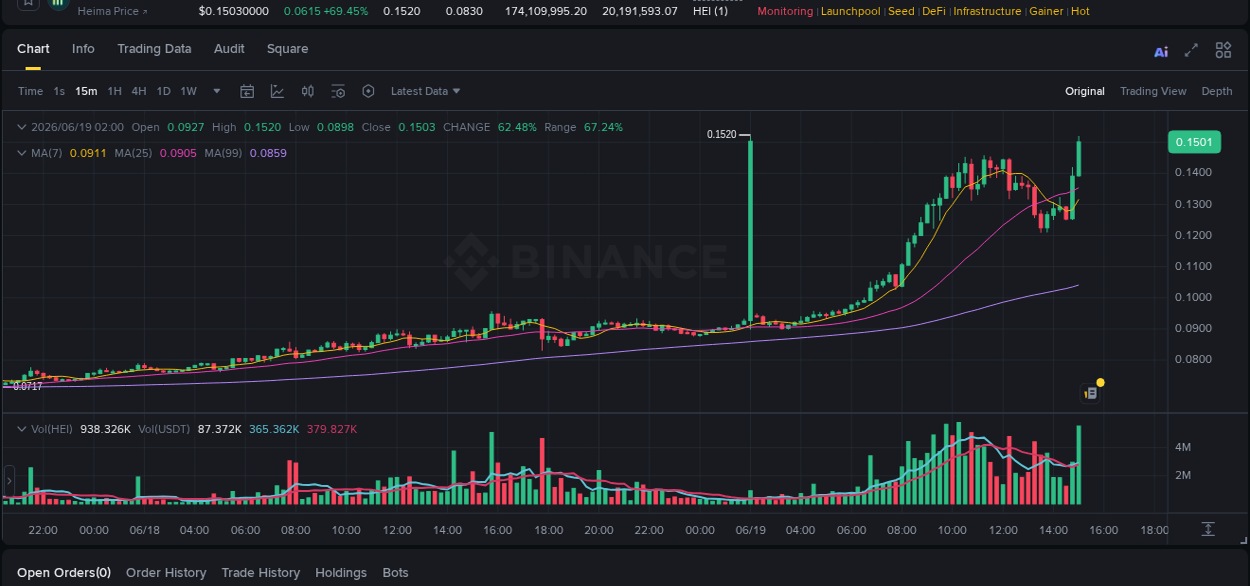Select the Time line chart option
This screenshot has height=586, width=1250.
pos(30,91)
